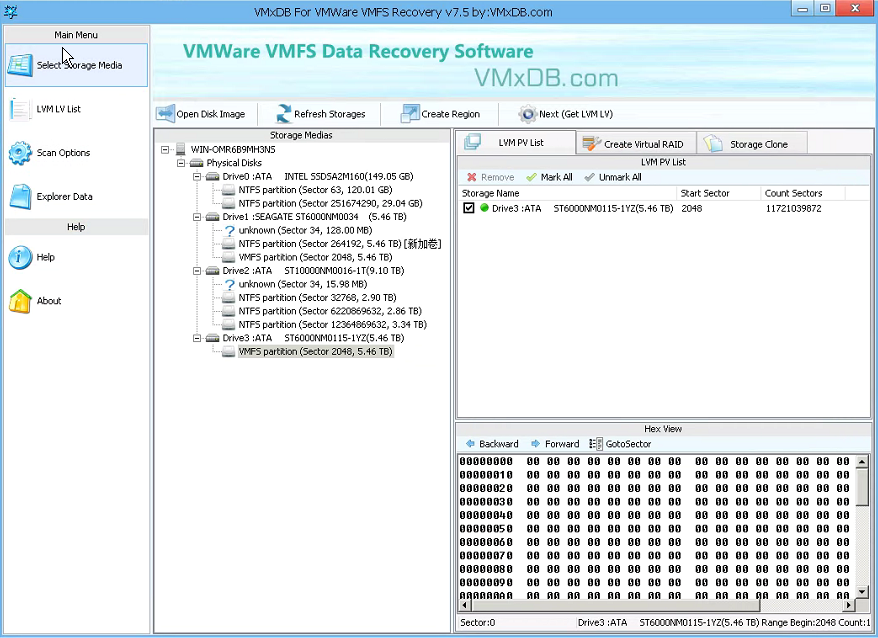Click the Storage Name column header
The image size is (878, 638).
(567, 193)
